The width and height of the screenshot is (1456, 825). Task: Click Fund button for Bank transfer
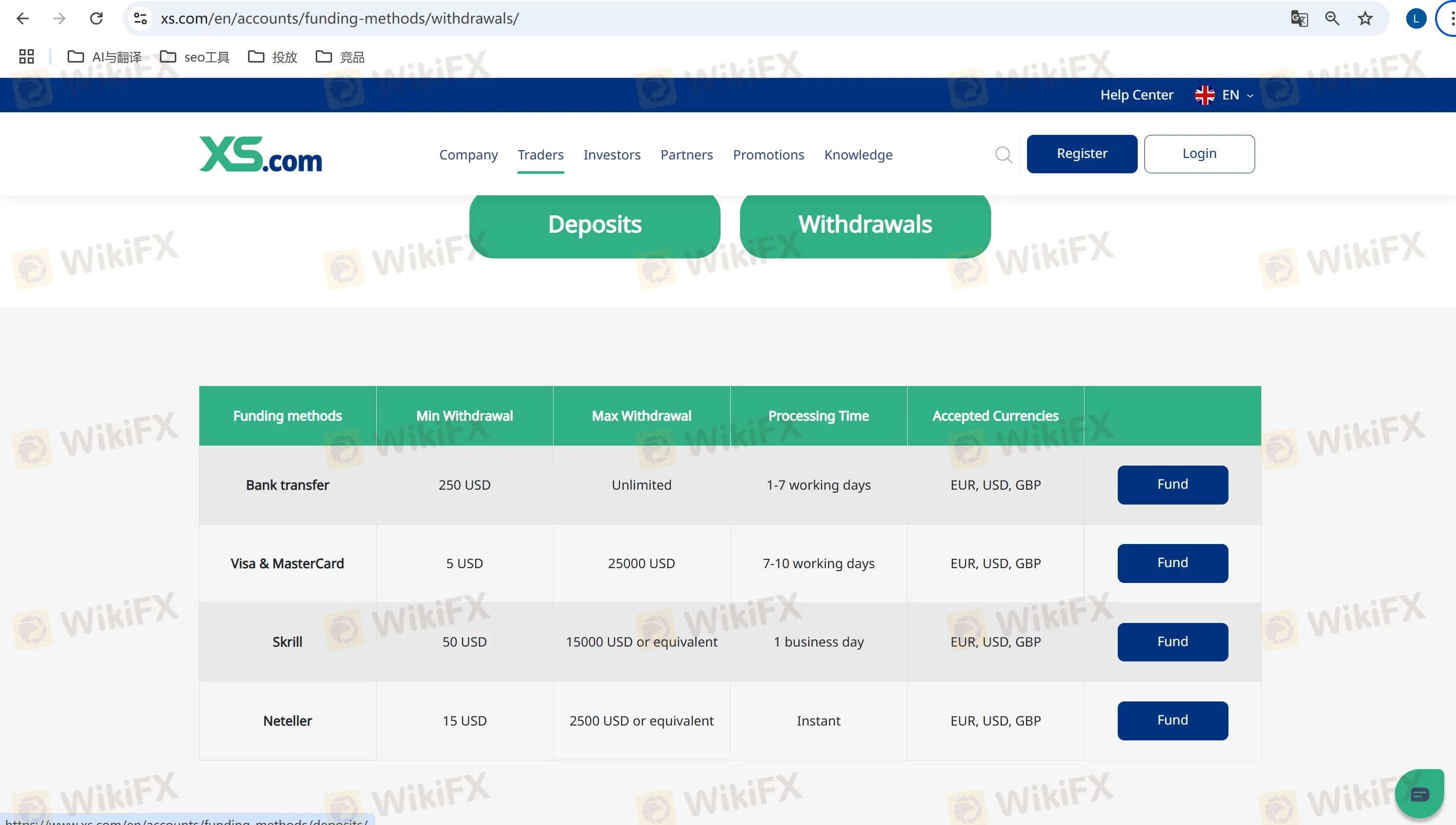[1172, 485]
